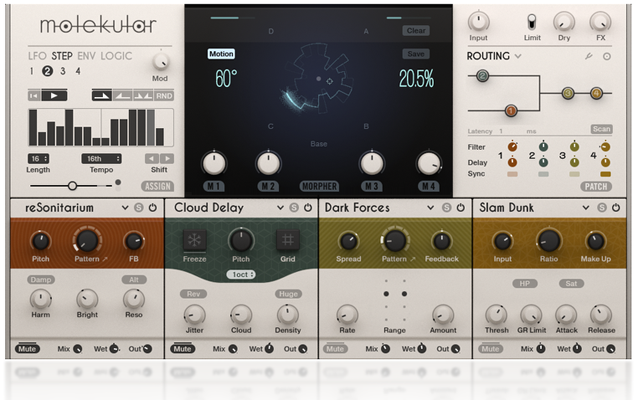The width and height of the screenshot is (638, 400).
Task: Toggle Slam Dunk power button
Action: coord(616,208)
